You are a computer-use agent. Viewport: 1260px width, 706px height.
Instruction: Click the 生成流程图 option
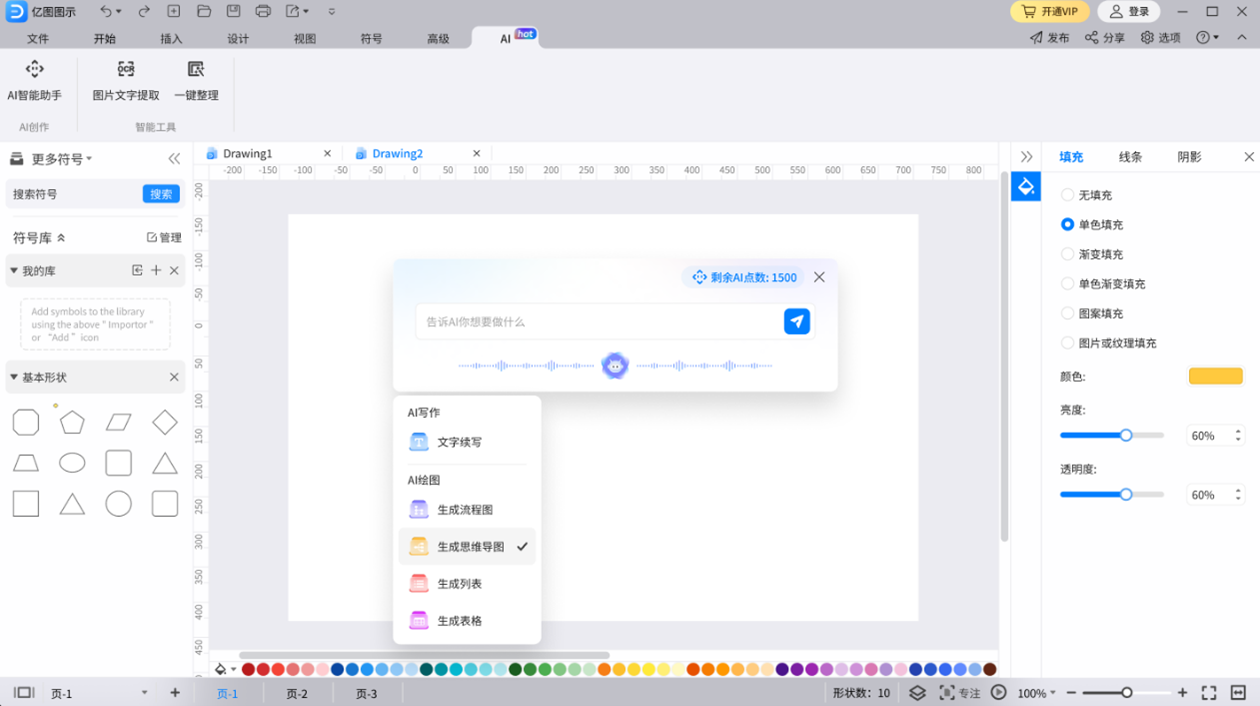[465, 510]
